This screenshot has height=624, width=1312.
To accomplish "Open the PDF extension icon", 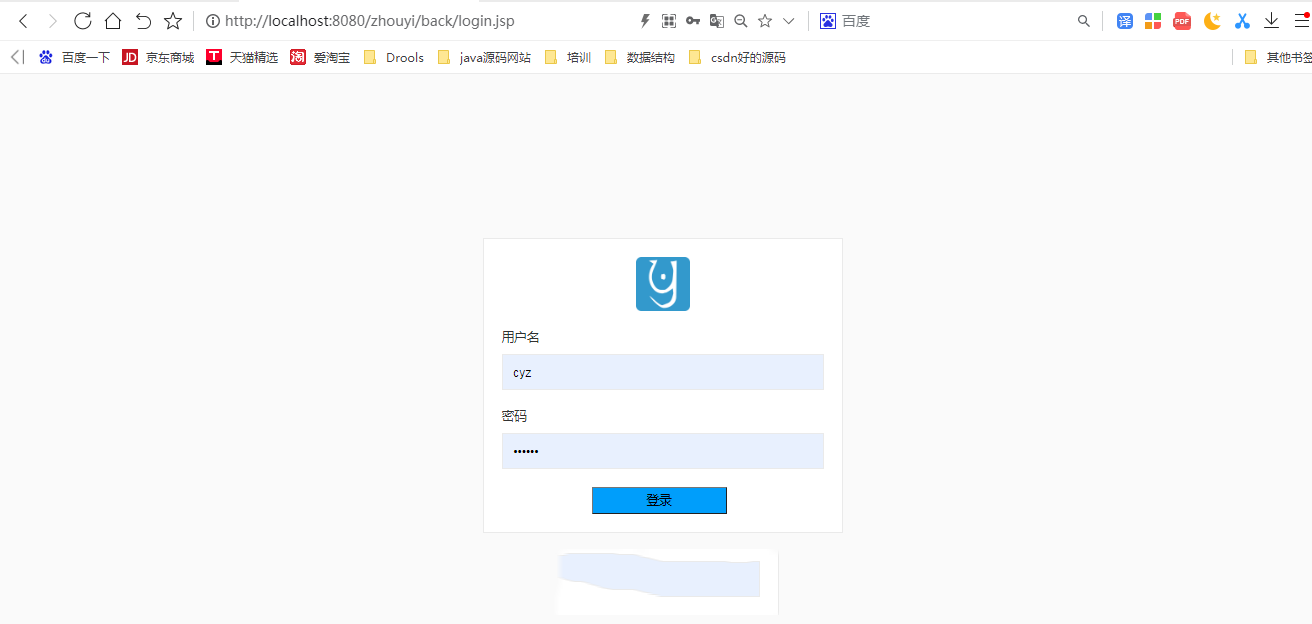I will pyautogui.click(x=1182, y=21).
